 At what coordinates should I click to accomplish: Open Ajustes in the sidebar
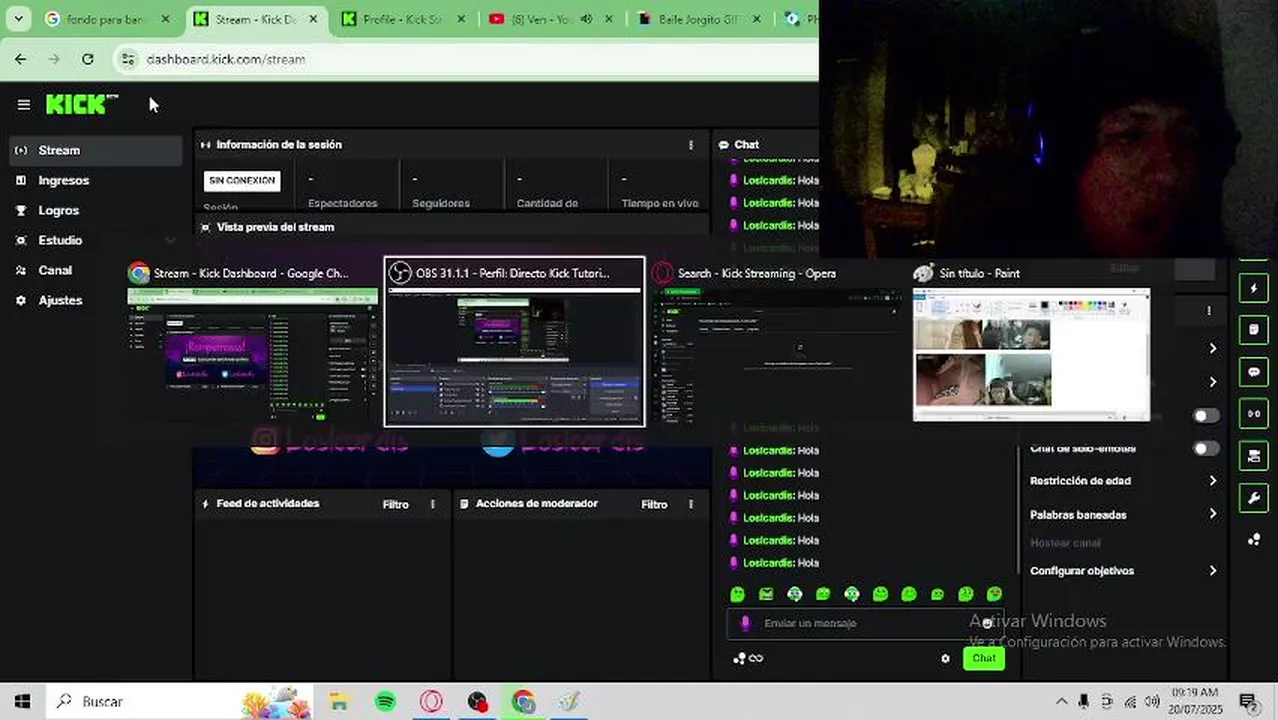click(x=96, y=300)
